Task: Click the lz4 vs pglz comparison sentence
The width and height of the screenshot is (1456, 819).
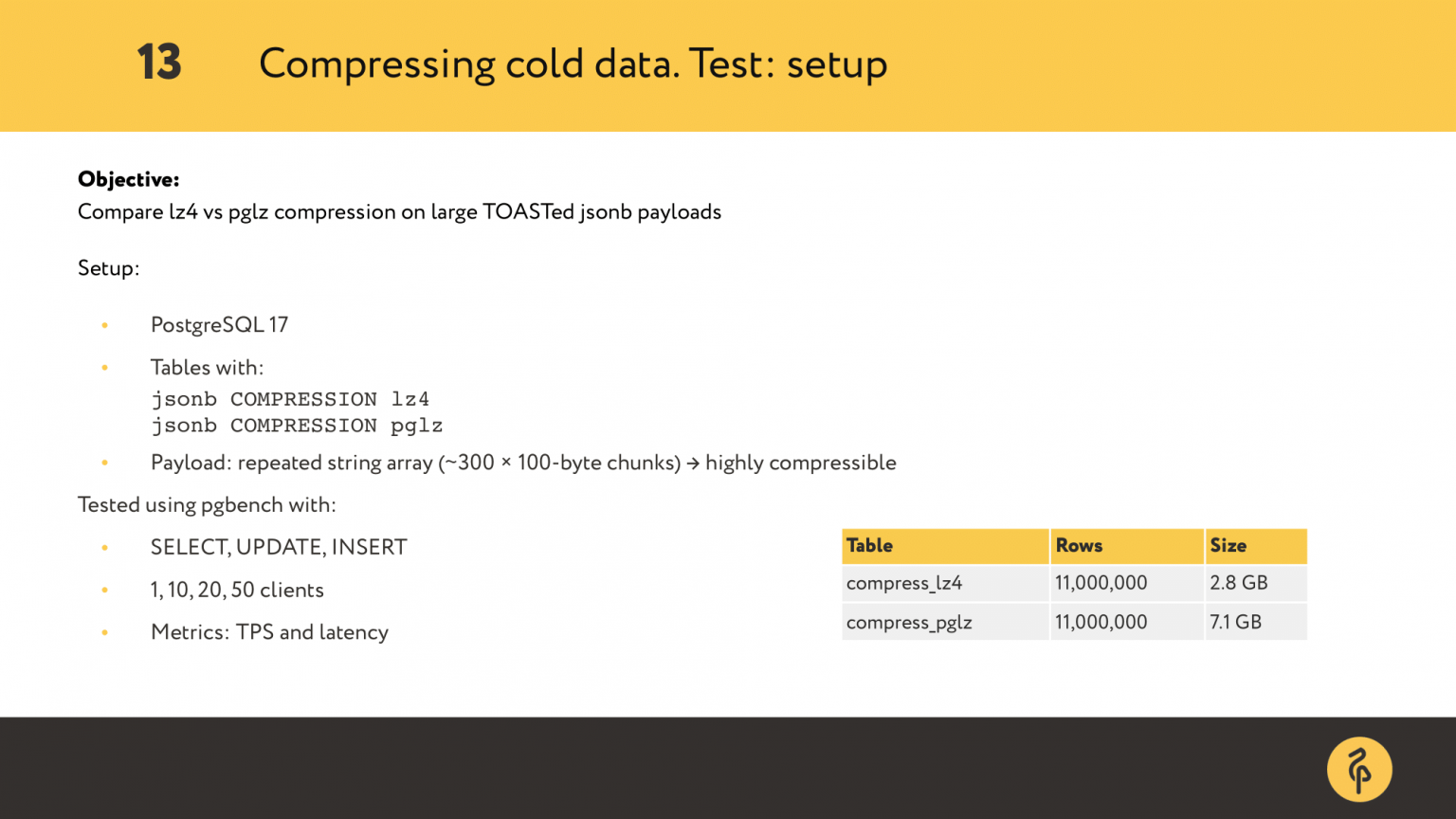Action: click(x=399, y=212)
